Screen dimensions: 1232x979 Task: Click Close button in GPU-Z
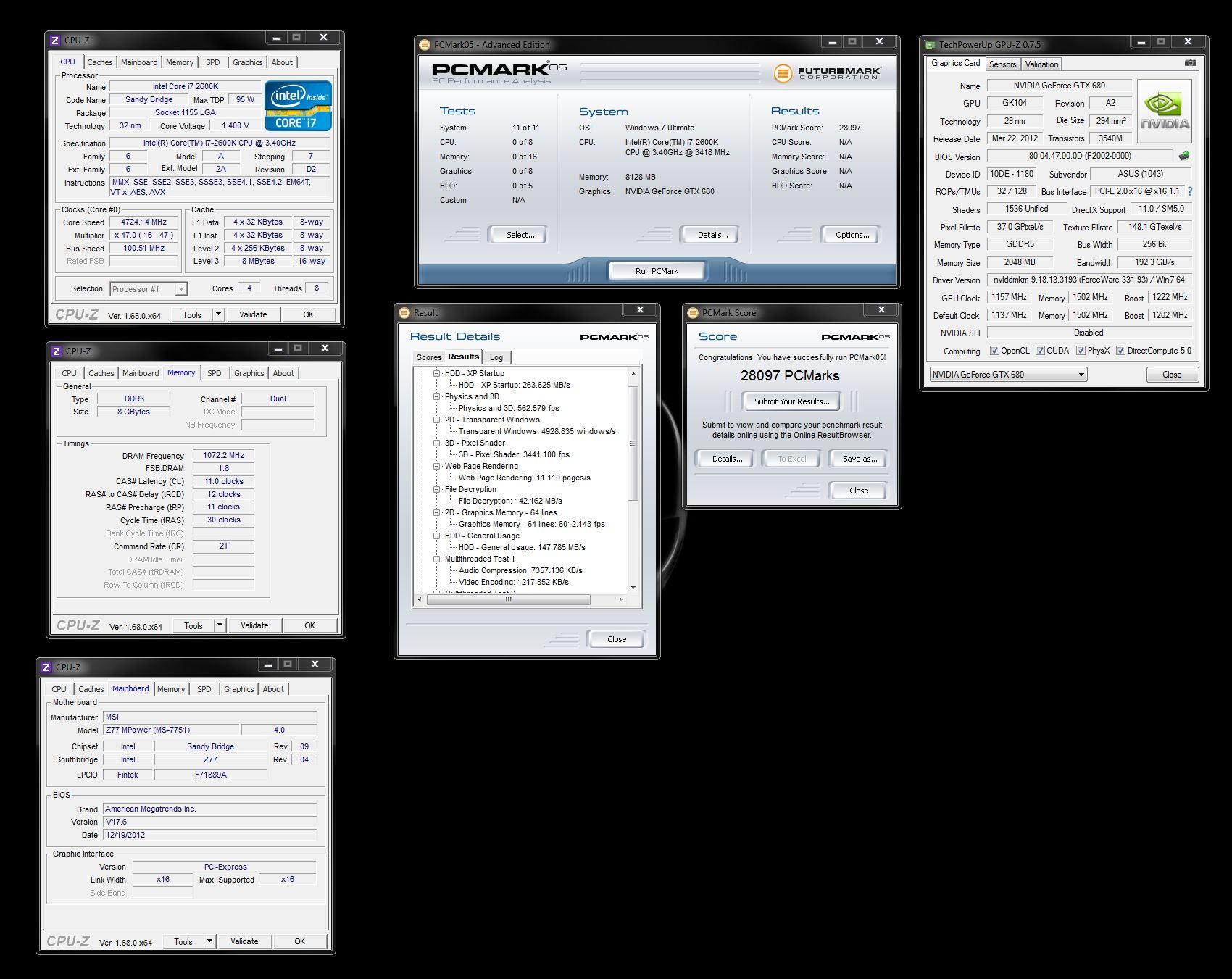(1172, 375)
